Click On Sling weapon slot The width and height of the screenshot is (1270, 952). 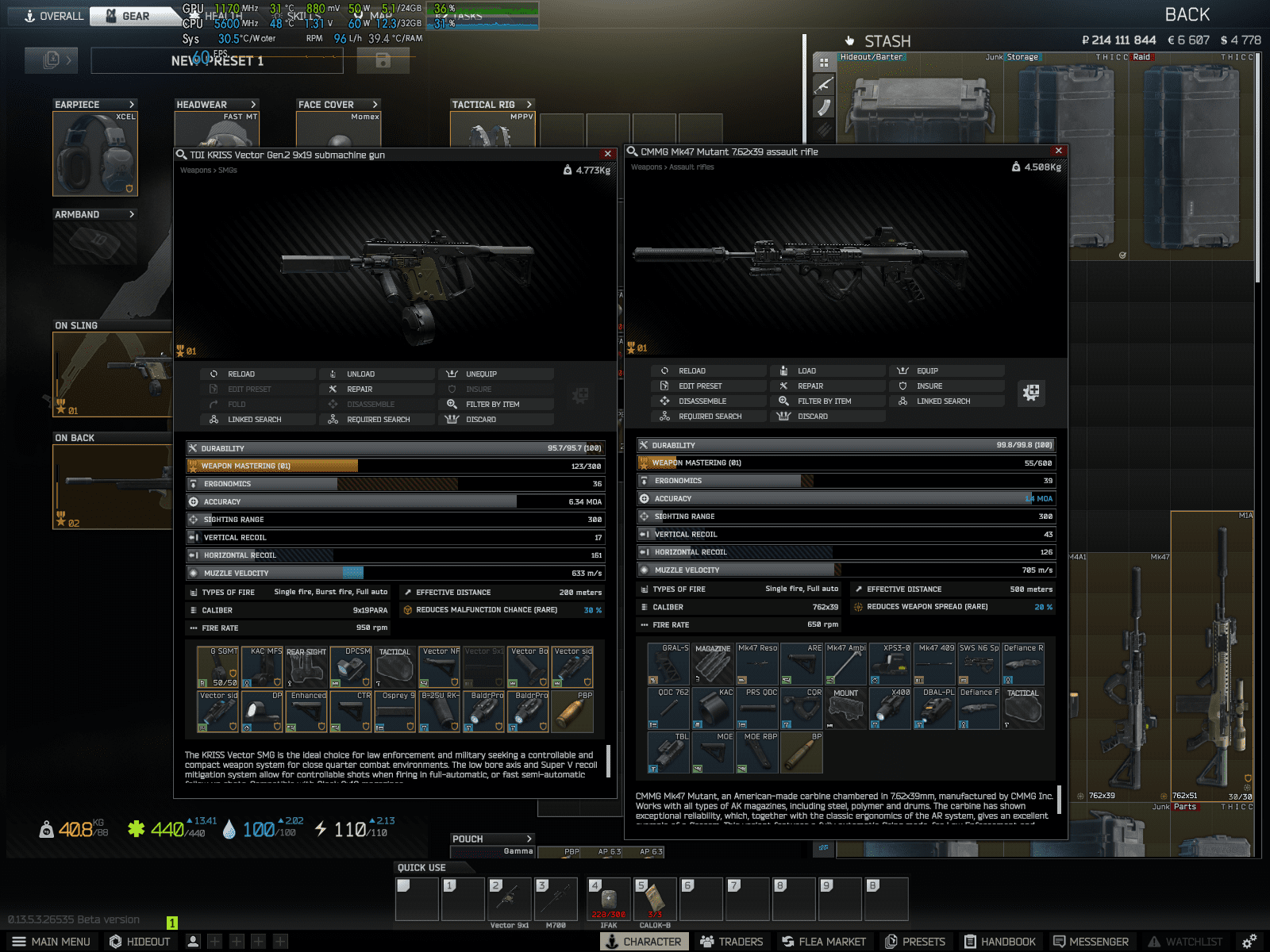(113, 374)
